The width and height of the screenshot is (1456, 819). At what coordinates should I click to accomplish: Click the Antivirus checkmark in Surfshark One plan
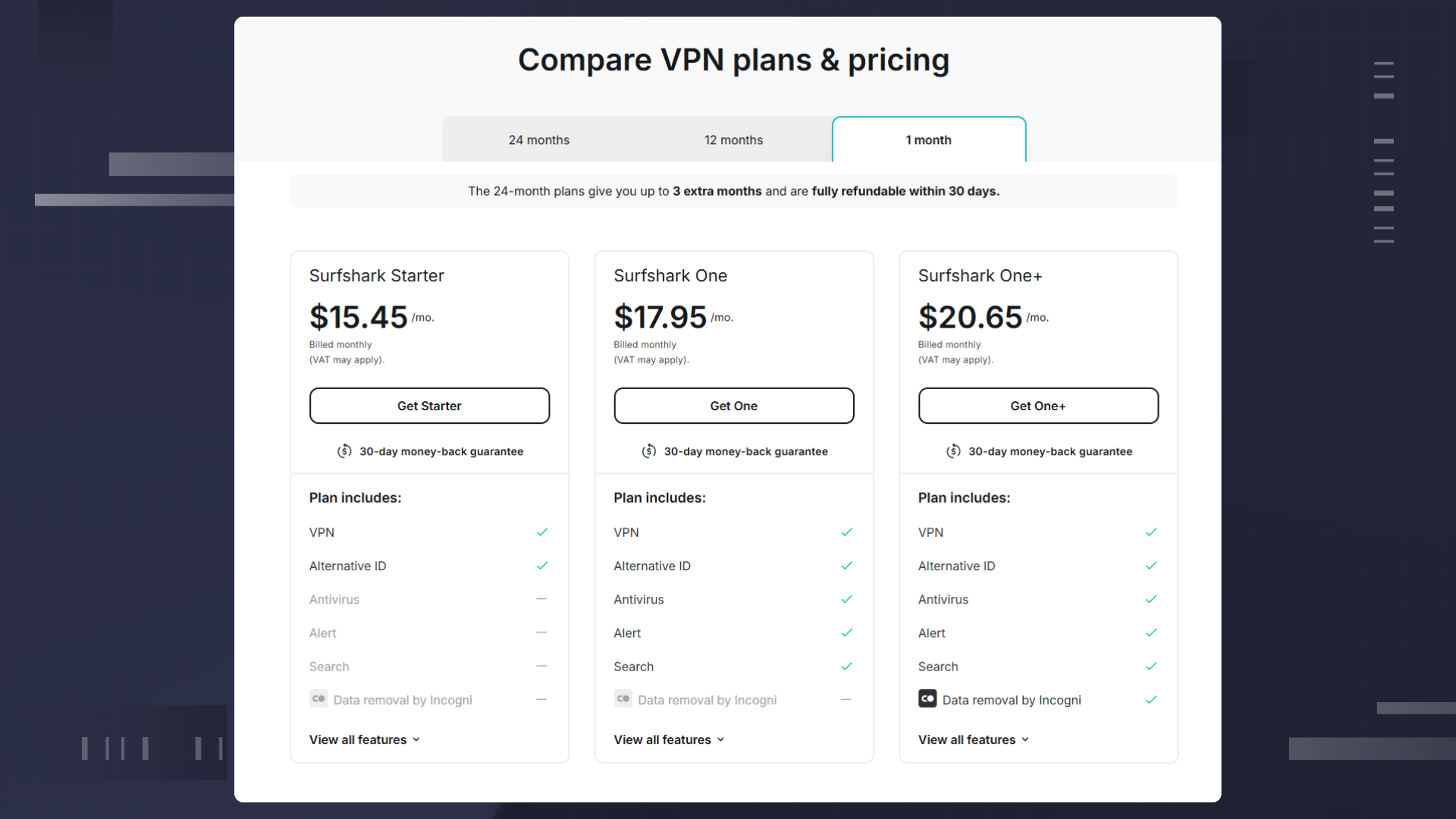tap(846, 599)
